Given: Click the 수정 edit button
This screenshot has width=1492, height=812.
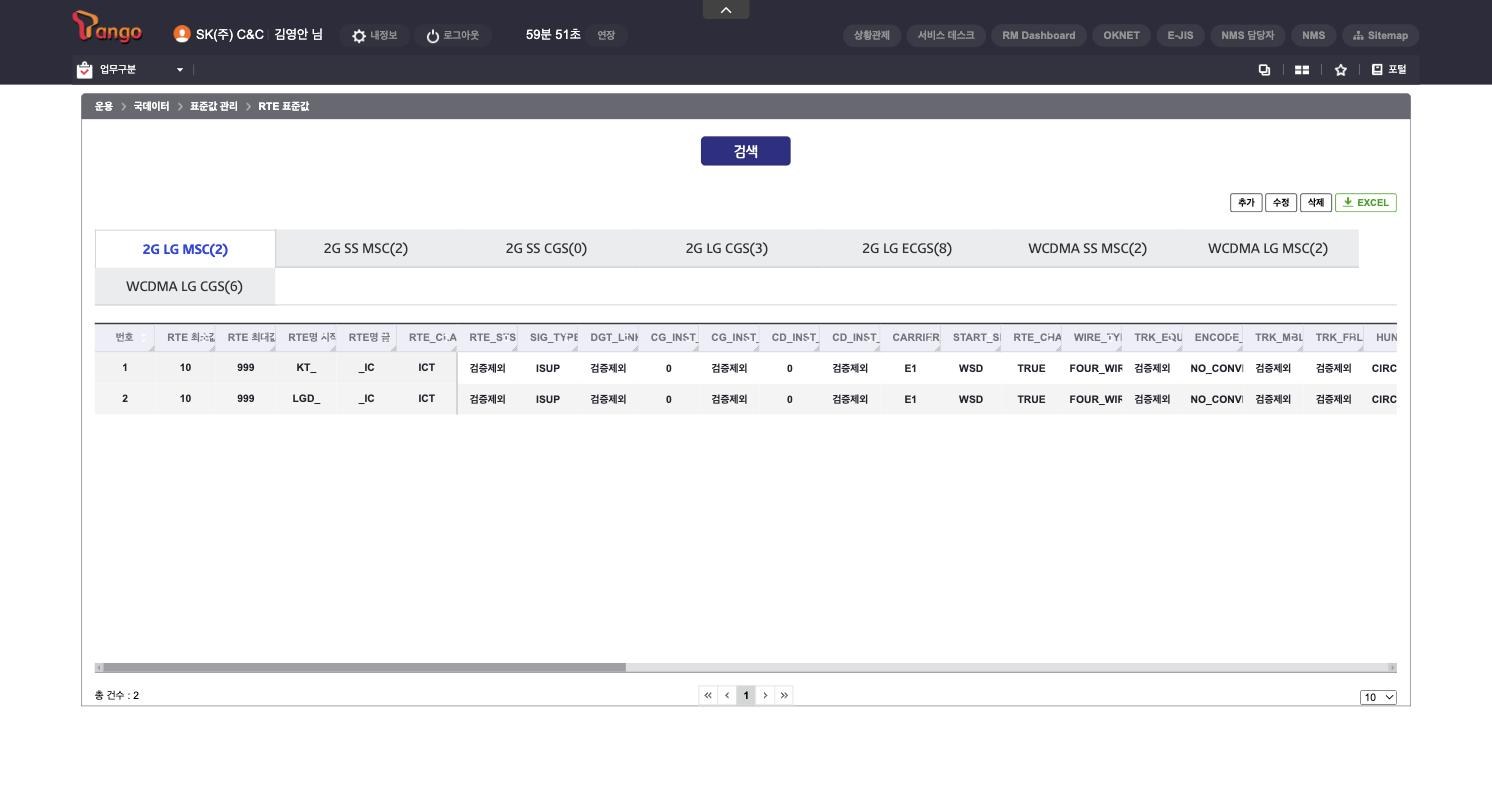Looking at the screenshot, I should coord(1281,202).
